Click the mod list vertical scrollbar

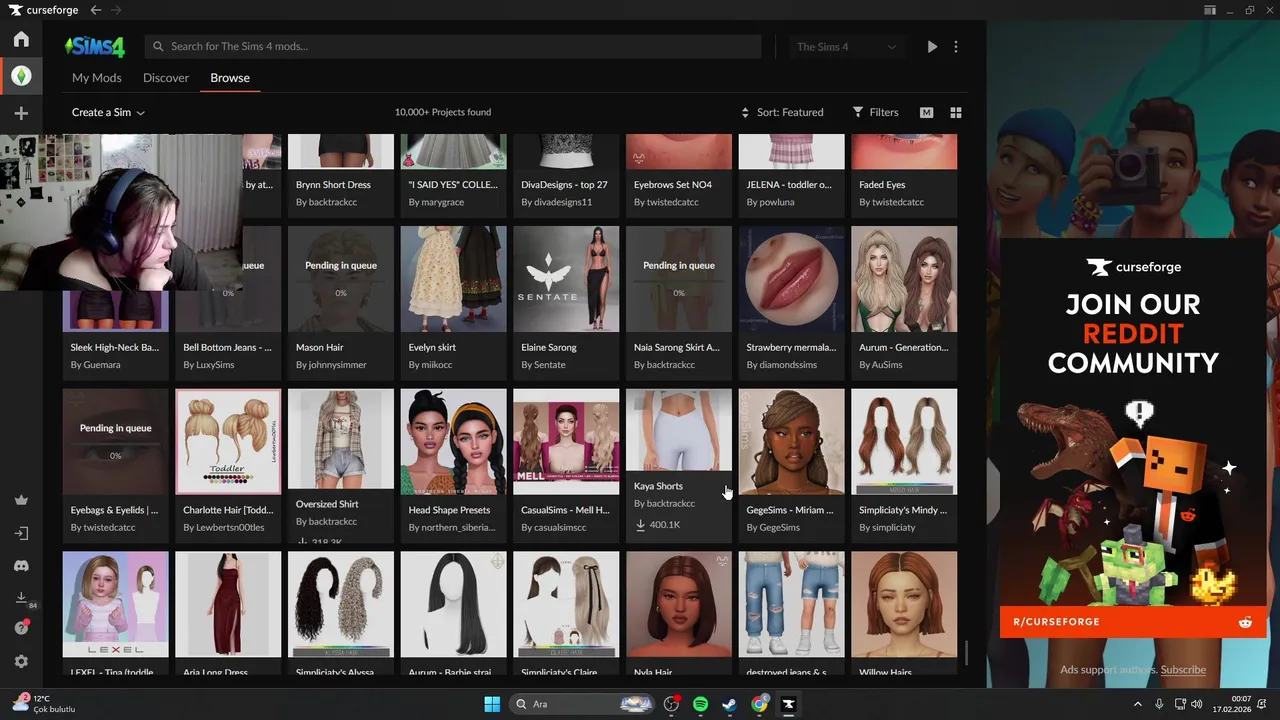(x=967, y=654)
